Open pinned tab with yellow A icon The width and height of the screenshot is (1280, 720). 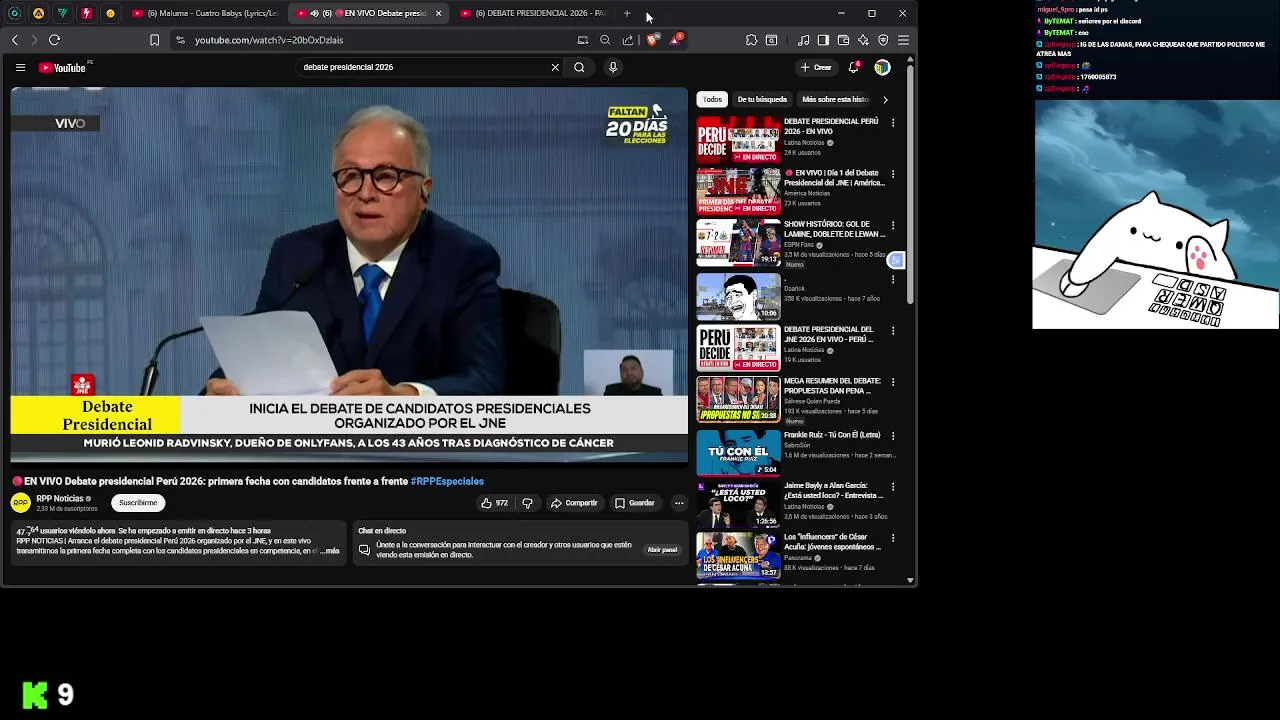(38, 13)
